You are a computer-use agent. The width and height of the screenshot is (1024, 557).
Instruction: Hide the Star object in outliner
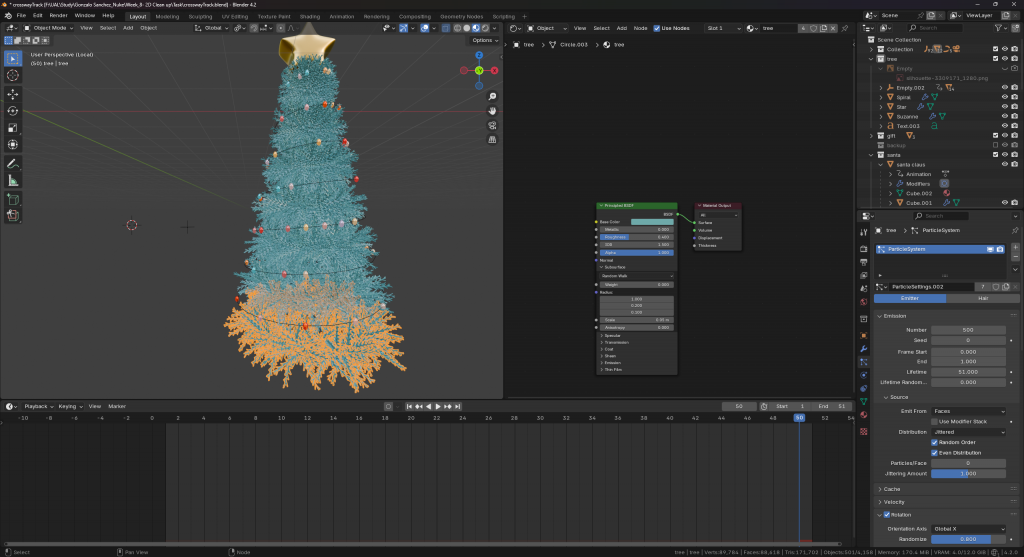[x=1004, y=106]
